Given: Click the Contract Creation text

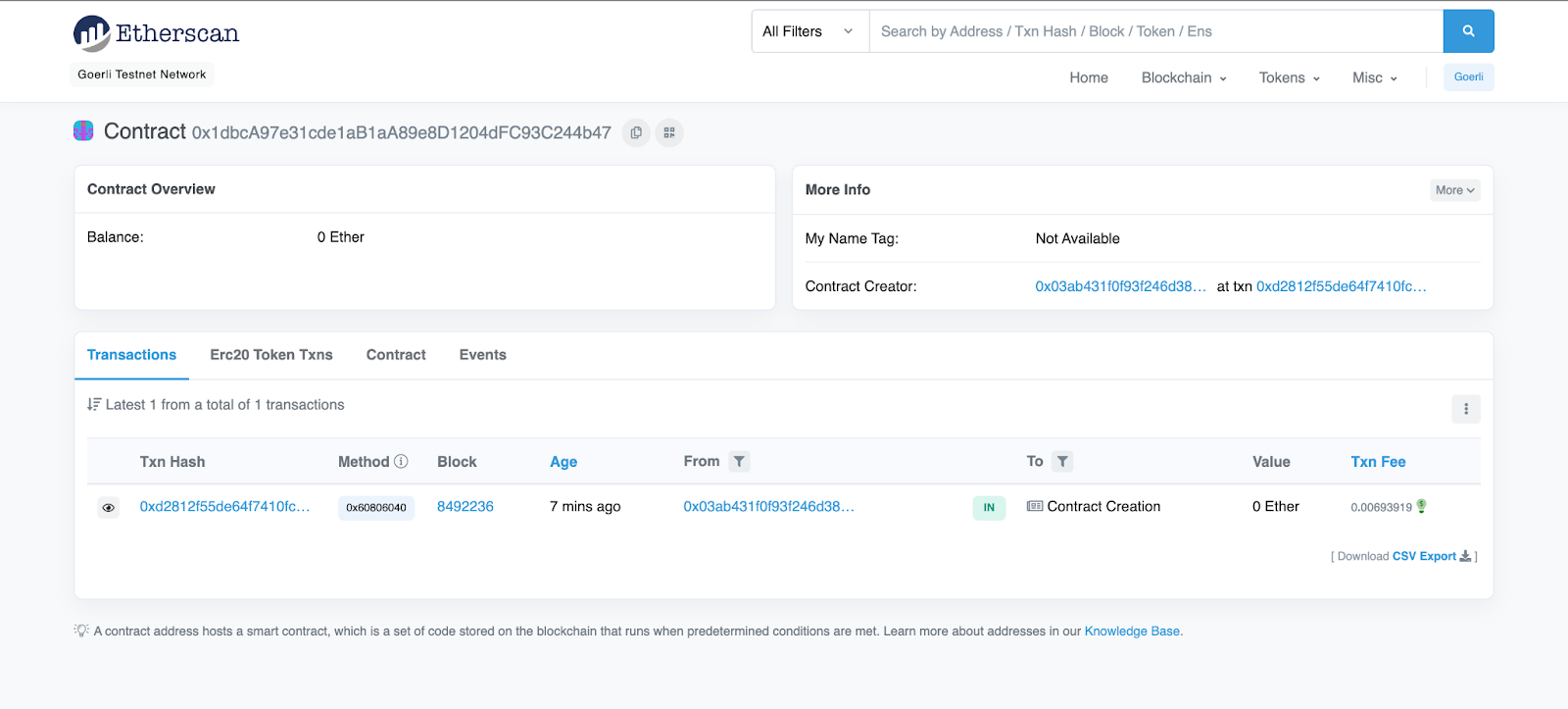Looking at the screenshot, I should pos(1103,506).
